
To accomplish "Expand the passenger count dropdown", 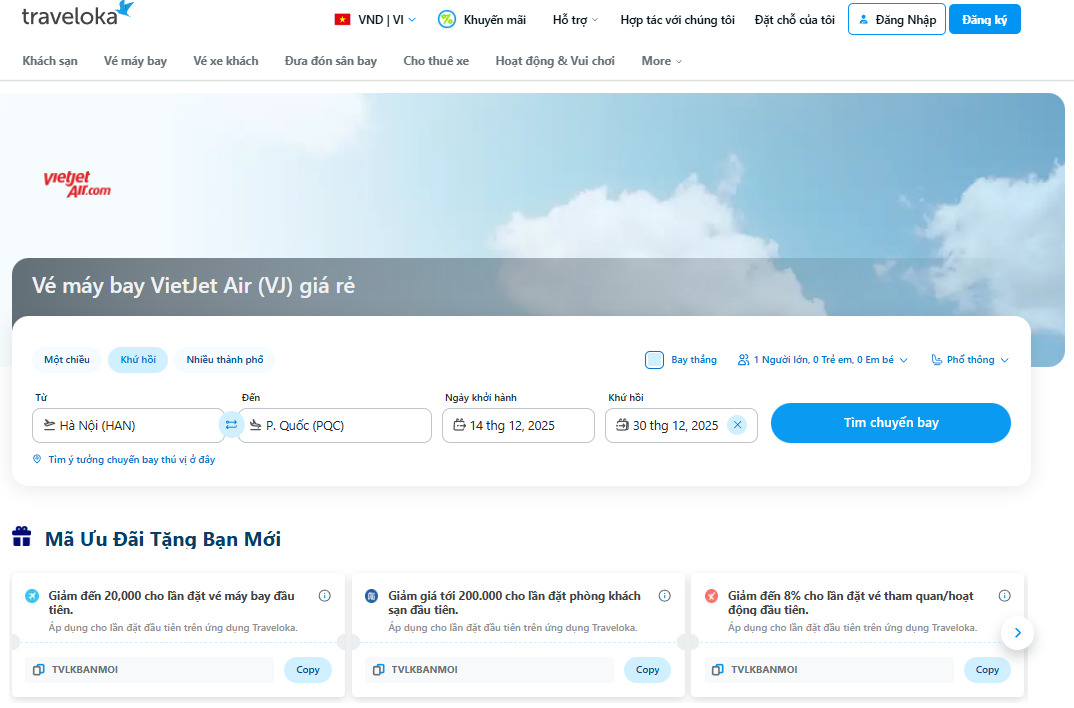I will tap(822, 360).
